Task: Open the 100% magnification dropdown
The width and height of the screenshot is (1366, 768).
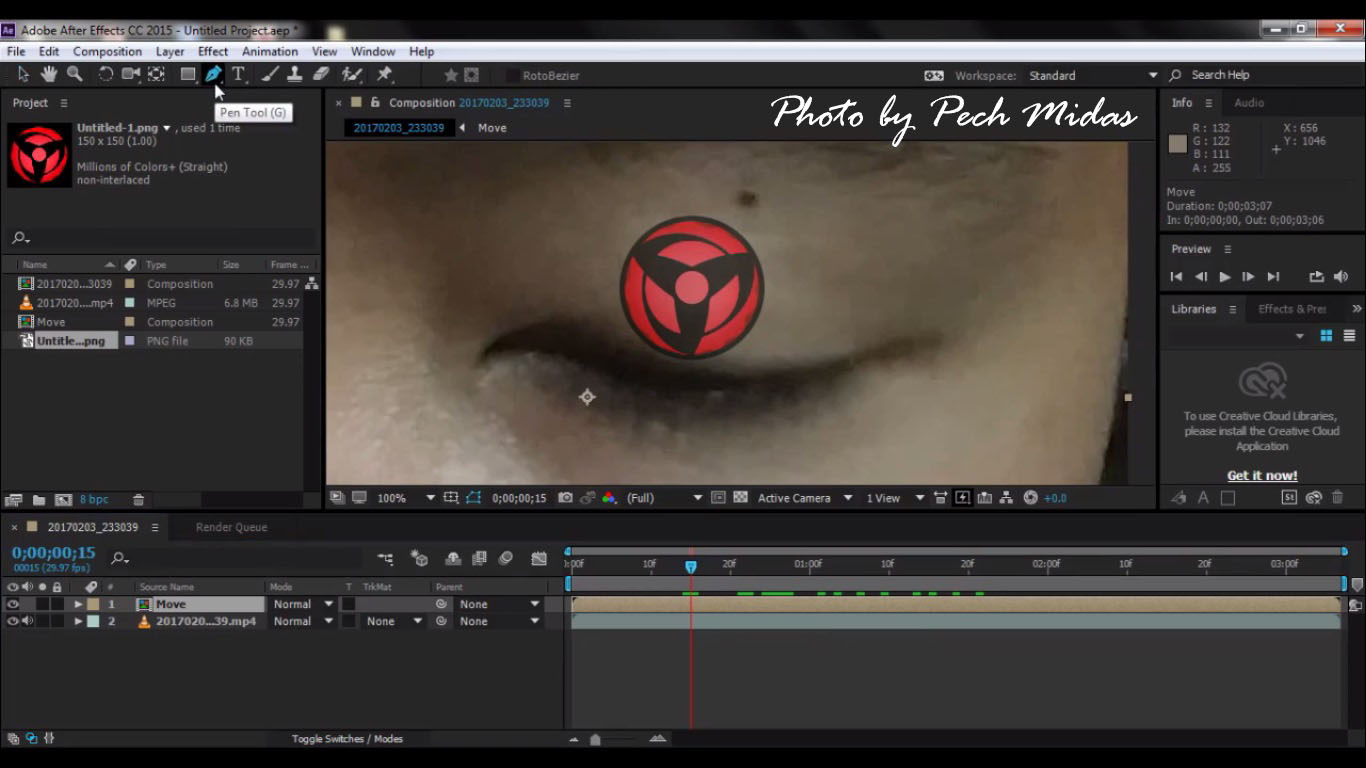Action: (x=404, y=498)
